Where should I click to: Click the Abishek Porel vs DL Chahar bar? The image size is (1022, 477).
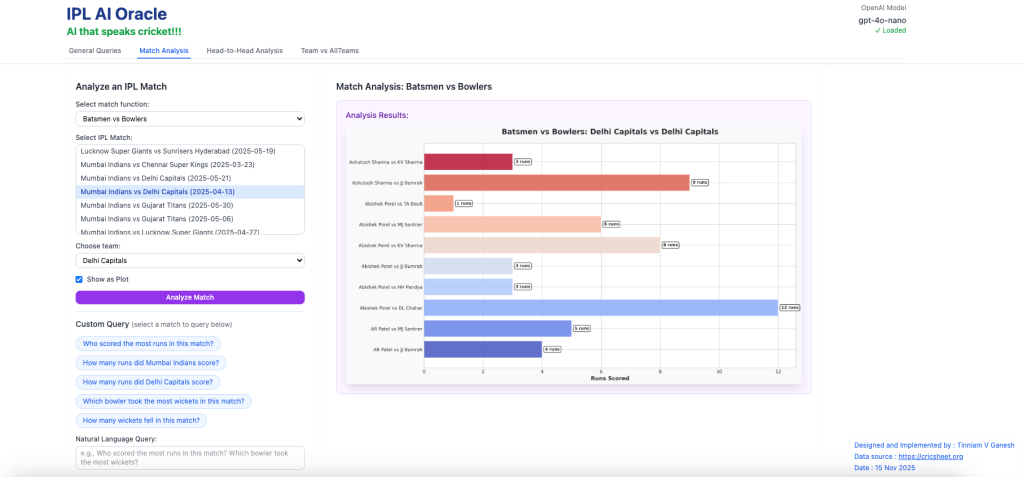(600, 308)
